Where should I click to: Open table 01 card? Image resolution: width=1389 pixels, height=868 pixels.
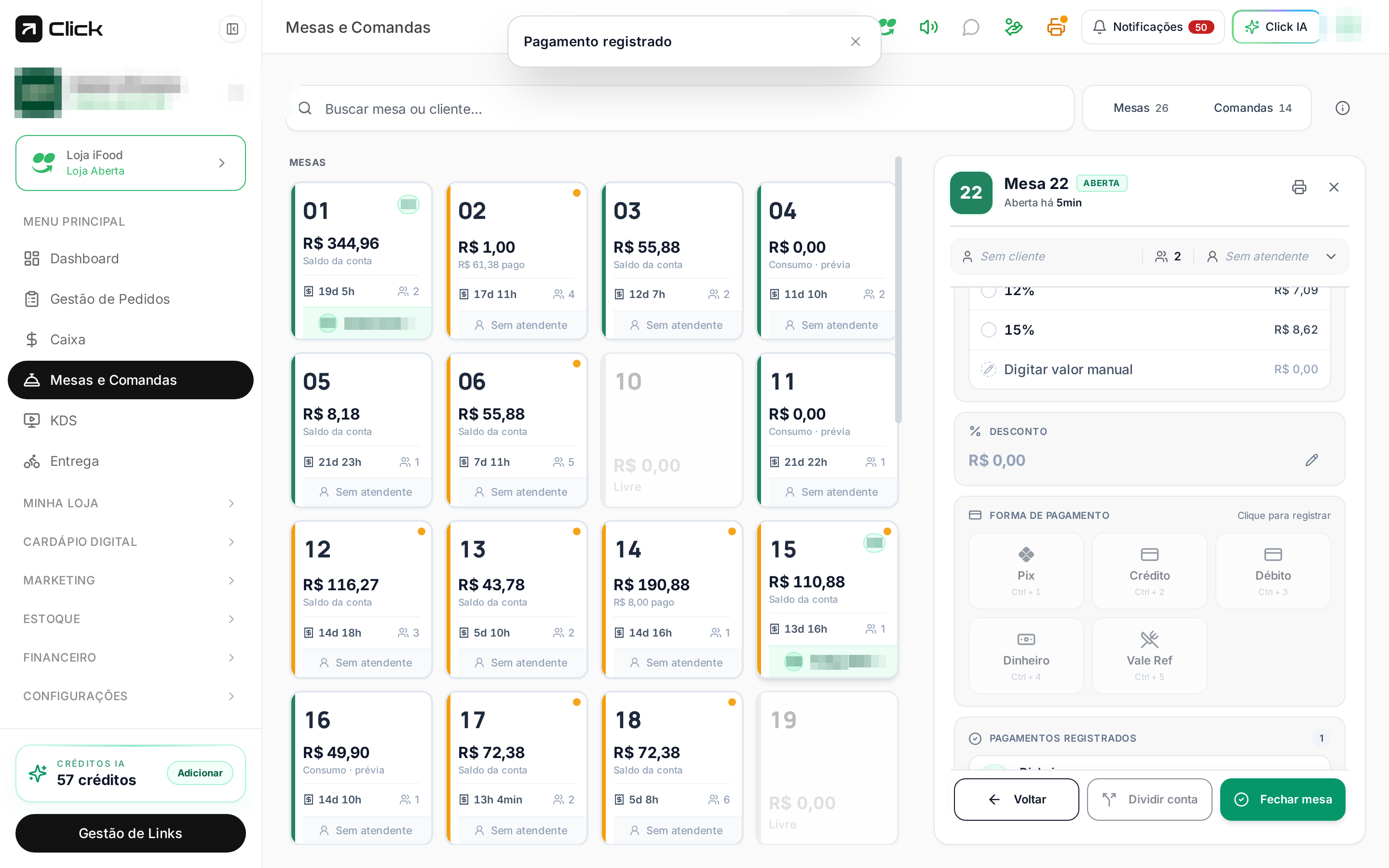pos(362,260)
